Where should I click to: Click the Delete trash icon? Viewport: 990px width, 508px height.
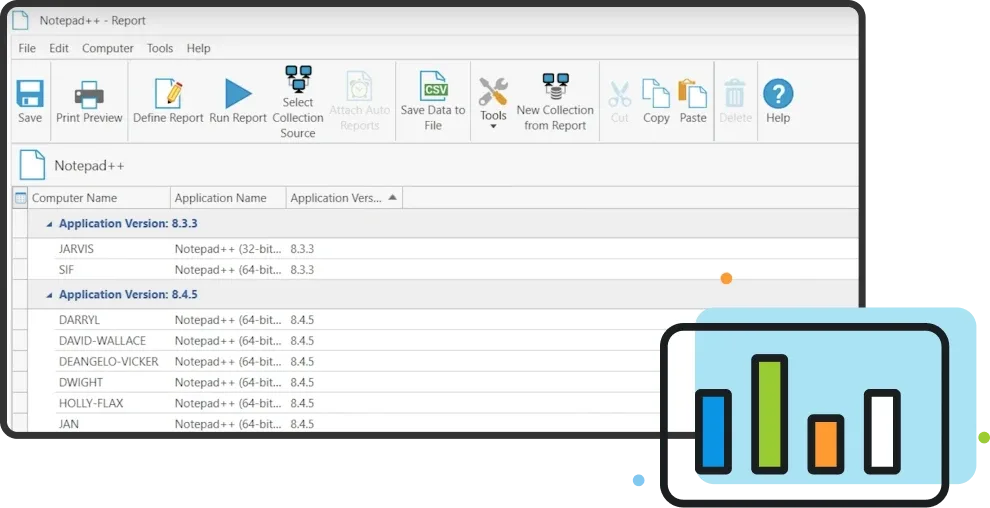pyautogui.click(x=735, y=93)
